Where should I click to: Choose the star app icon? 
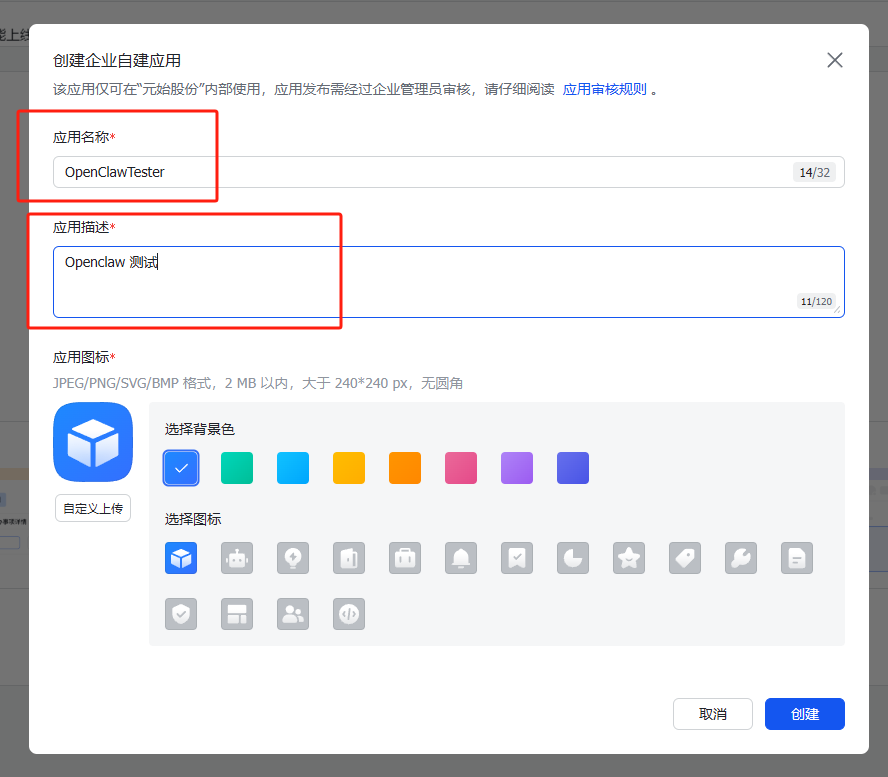click(629, 558)
